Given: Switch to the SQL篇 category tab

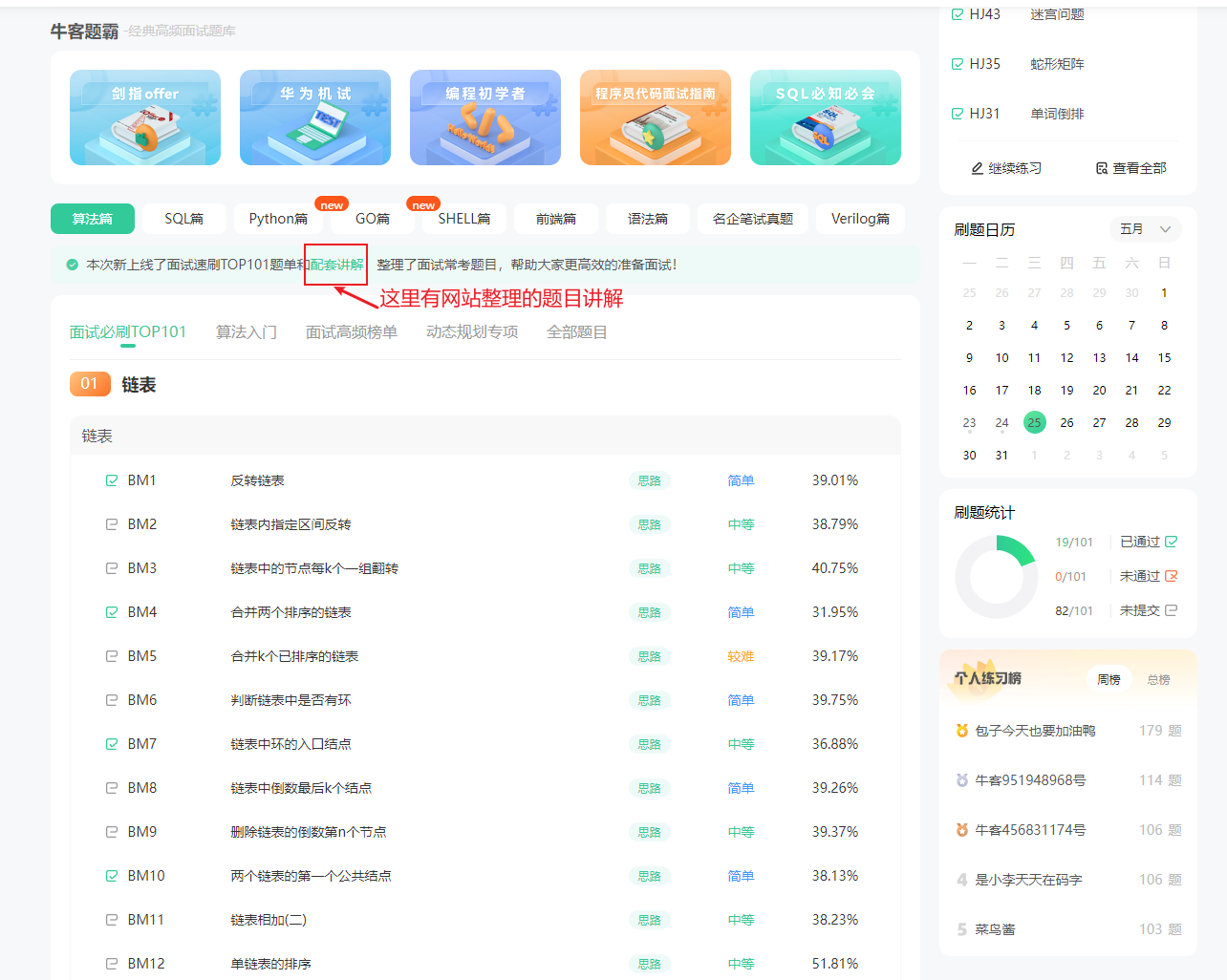Looking at the screenshot, I should (x=184, y=219).
